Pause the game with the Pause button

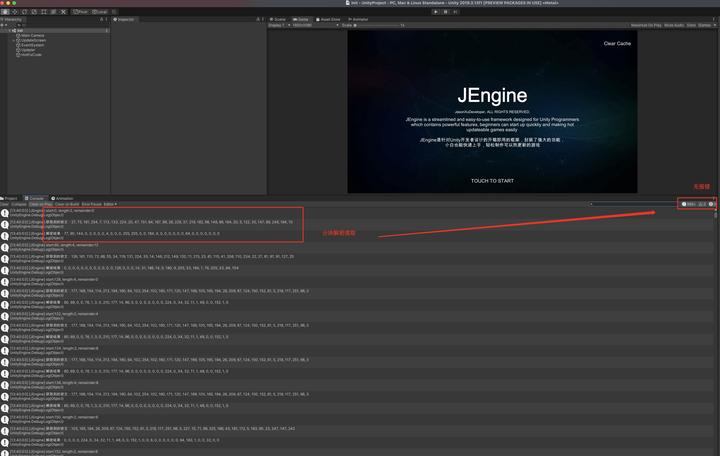(445, 11)
